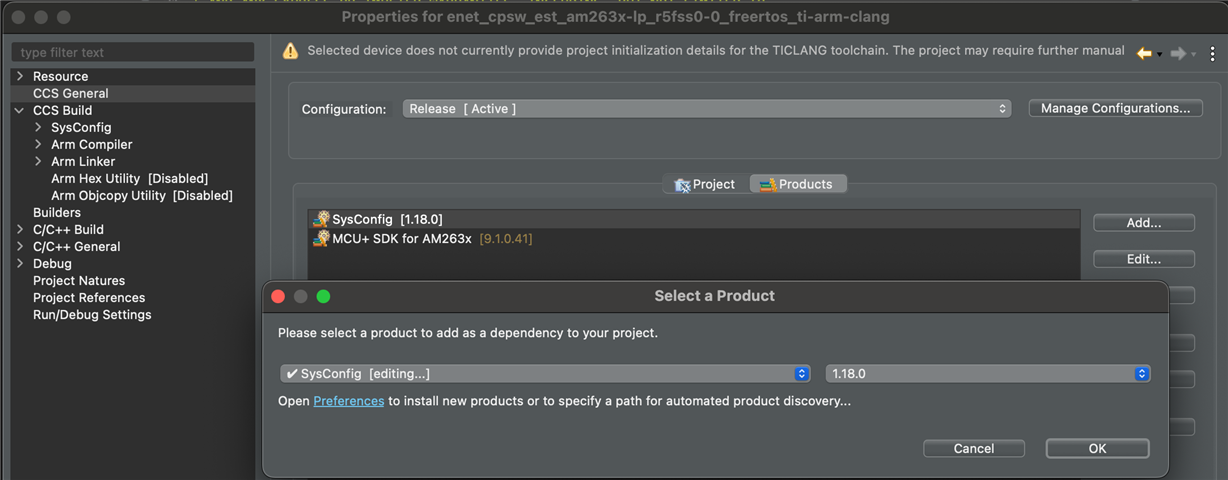Click the yellow warning icon in header
This screenshot has height=480, width=1228.
(290, 51)
